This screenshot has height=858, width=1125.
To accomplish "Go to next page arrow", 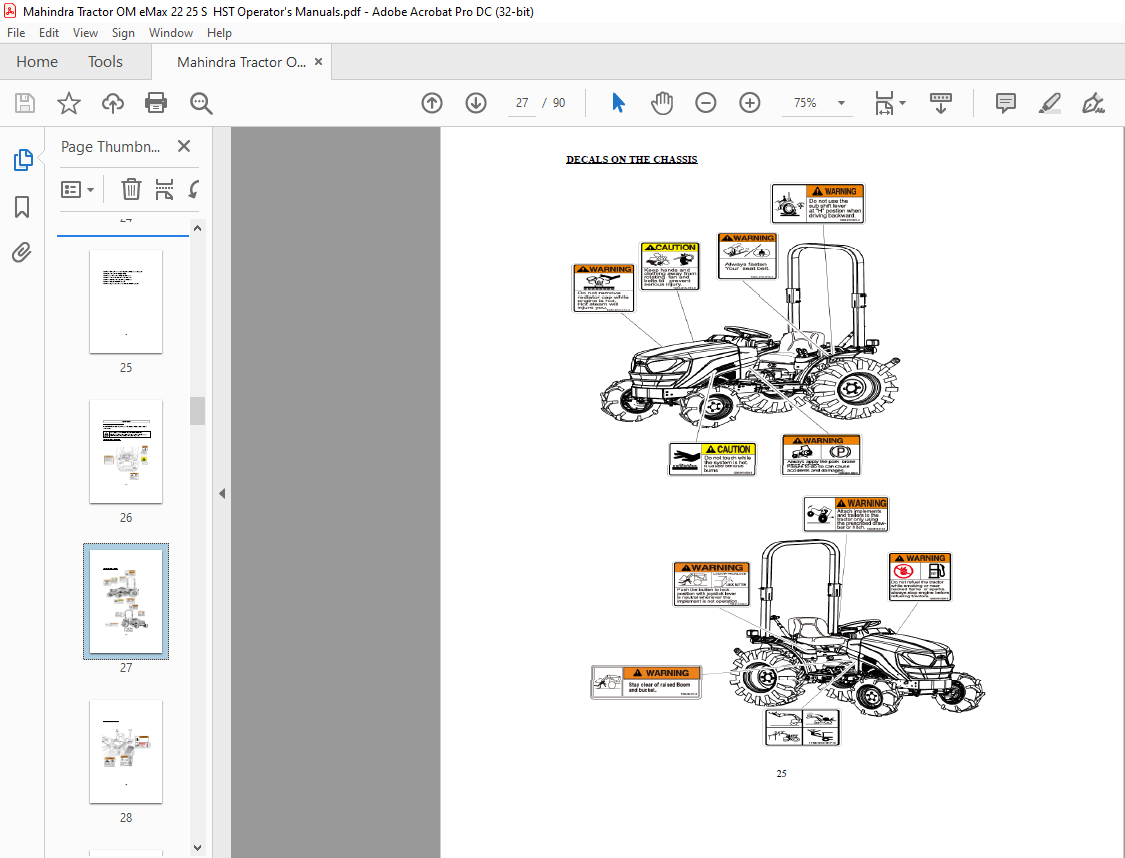I will (x=476, y=103).
